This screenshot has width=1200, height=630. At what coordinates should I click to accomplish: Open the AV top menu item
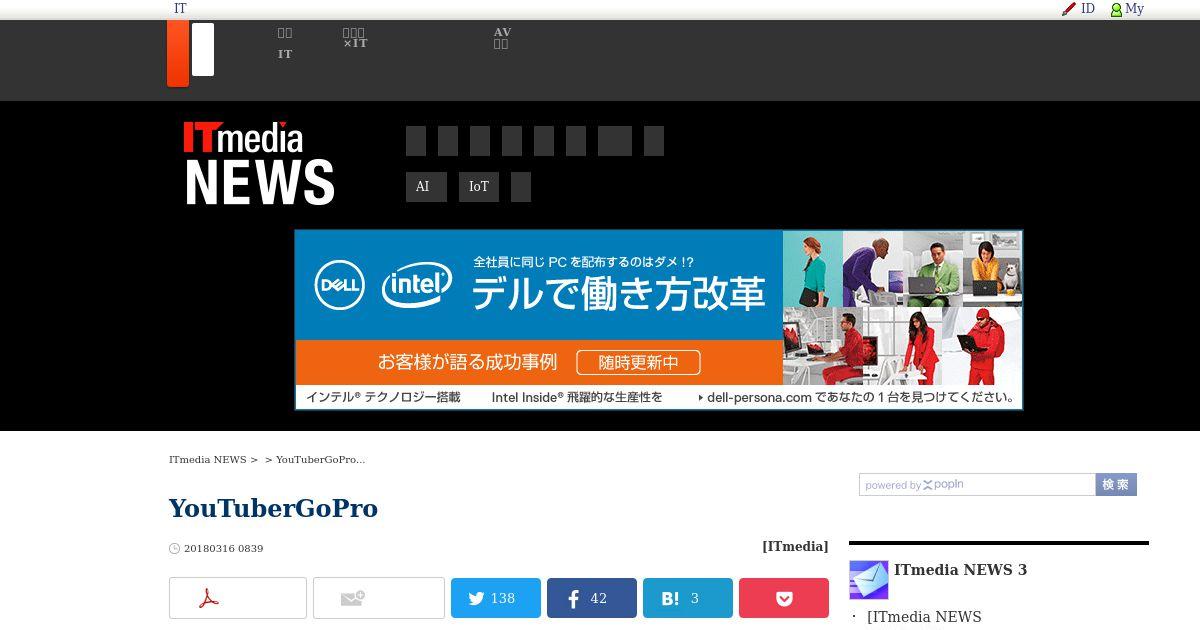[x=502, y=38]
